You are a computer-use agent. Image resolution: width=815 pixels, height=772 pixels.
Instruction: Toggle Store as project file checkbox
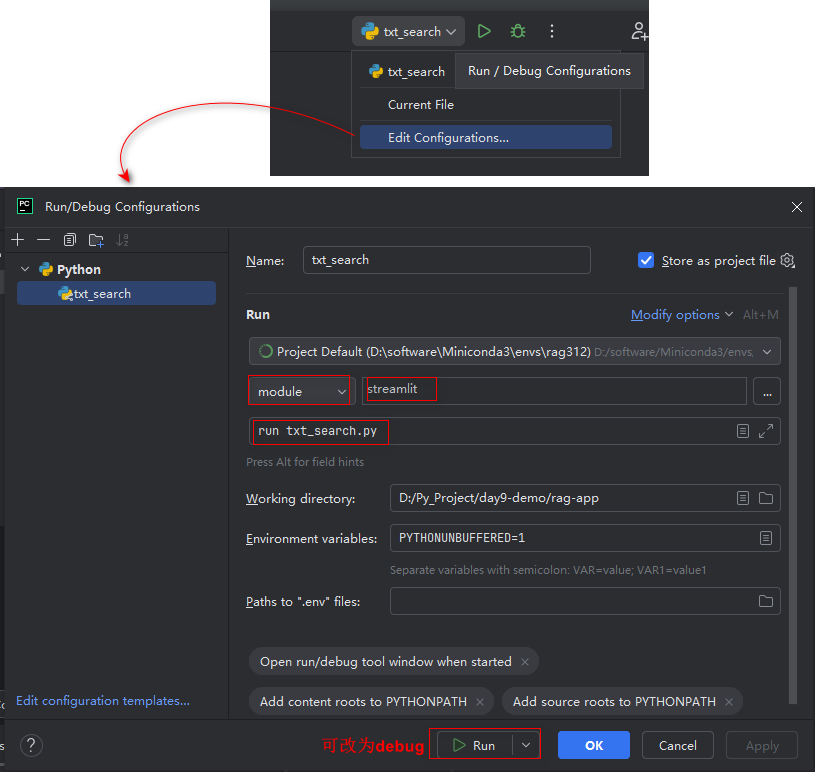tap(646, 260)
